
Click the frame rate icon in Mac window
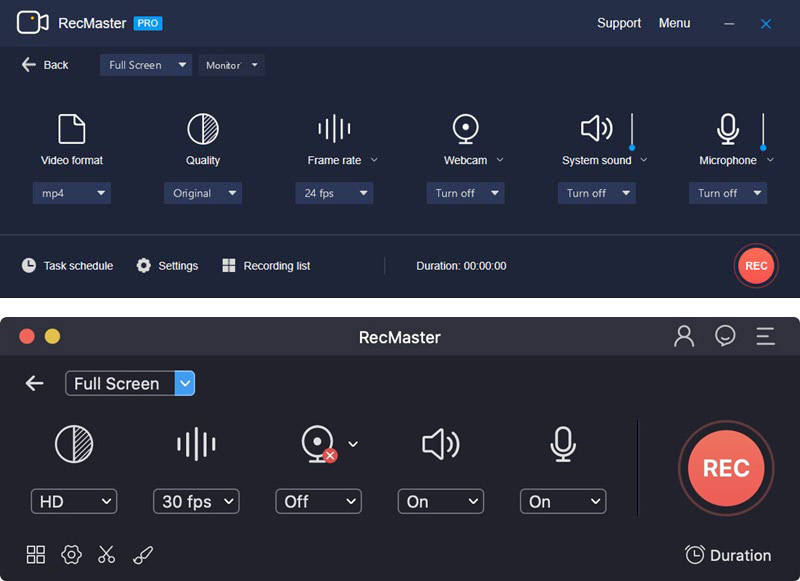pos(196,444)
